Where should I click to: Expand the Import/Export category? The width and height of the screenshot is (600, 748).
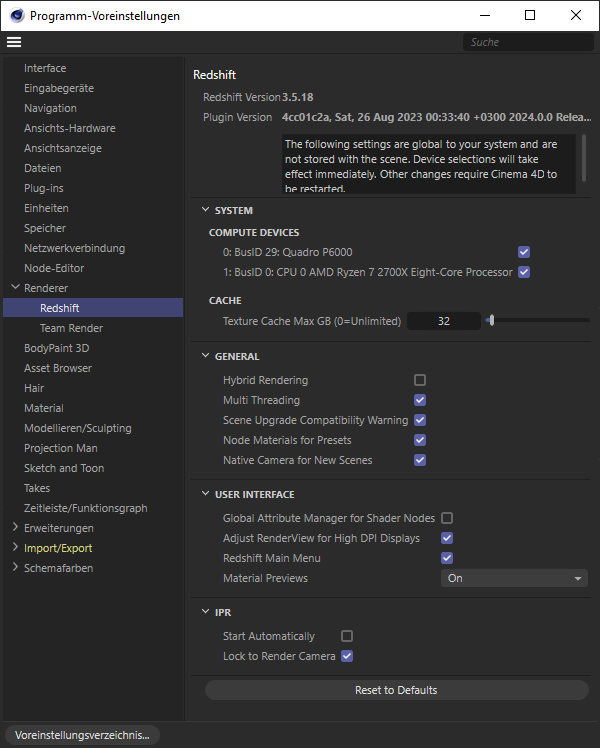[15, 548]
